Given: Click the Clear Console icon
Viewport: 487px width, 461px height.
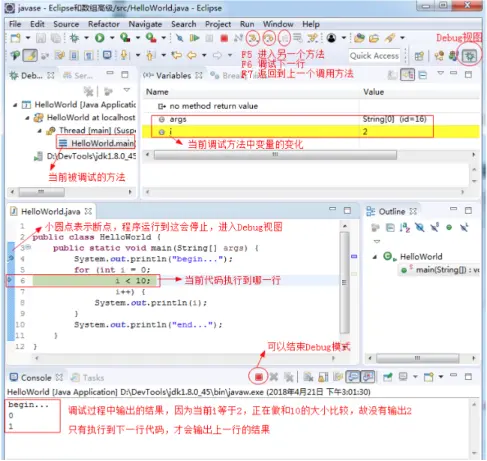Looking at the screenshot, I should tap(308, 377).
